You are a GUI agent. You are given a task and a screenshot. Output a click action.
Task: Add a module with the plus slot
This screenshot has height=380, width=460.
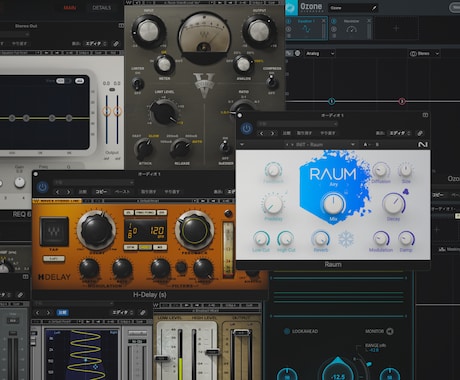point(396,29)
